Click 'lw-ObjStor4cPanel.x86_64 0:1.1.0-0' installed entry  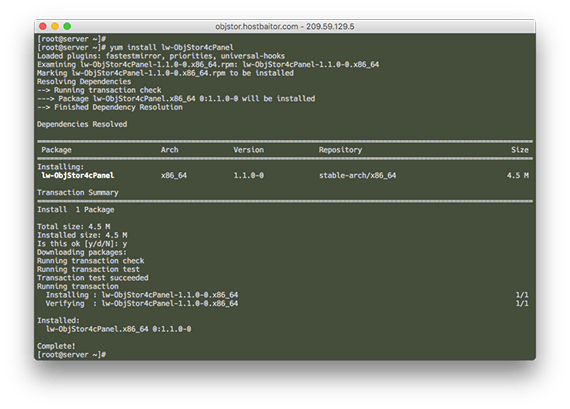click(119, 329)
